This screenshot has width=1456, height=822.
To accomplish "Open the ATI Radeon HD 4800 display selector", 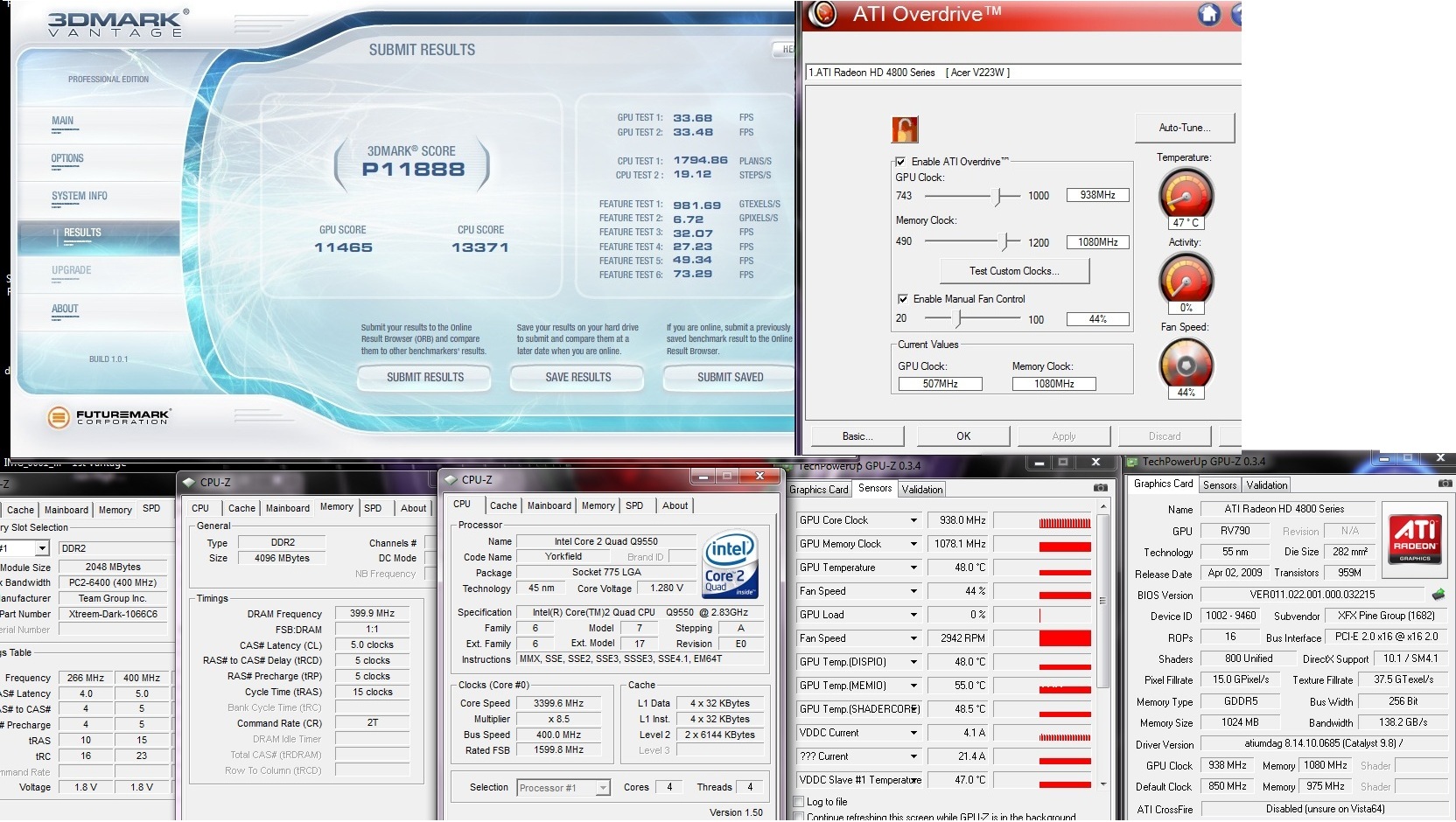I will click(1022, 73).
